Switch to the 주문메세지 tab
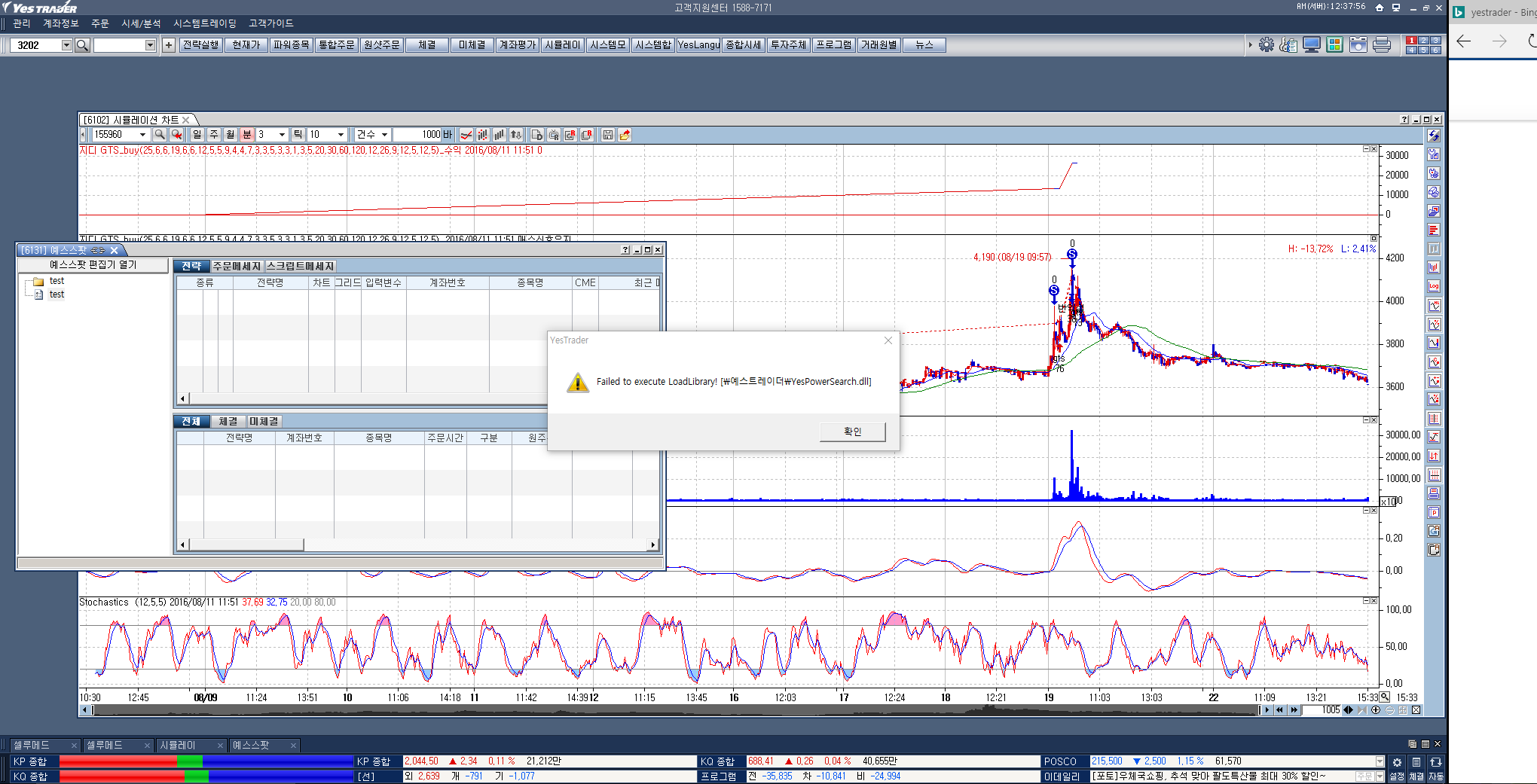The width and height of the screenshot is (1537, 784). 237,267
